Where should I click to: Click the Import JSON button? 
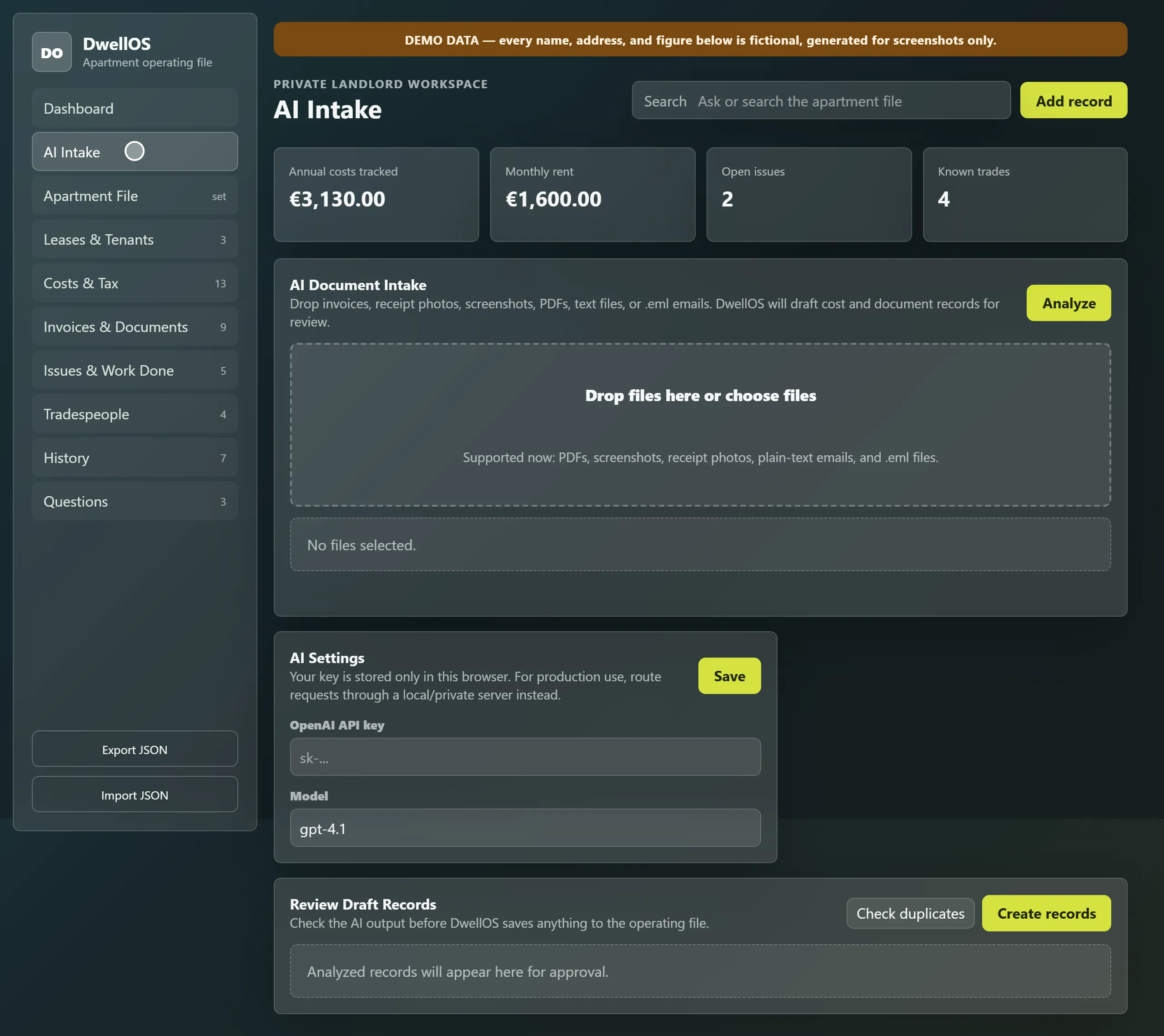tap(135, 795)
